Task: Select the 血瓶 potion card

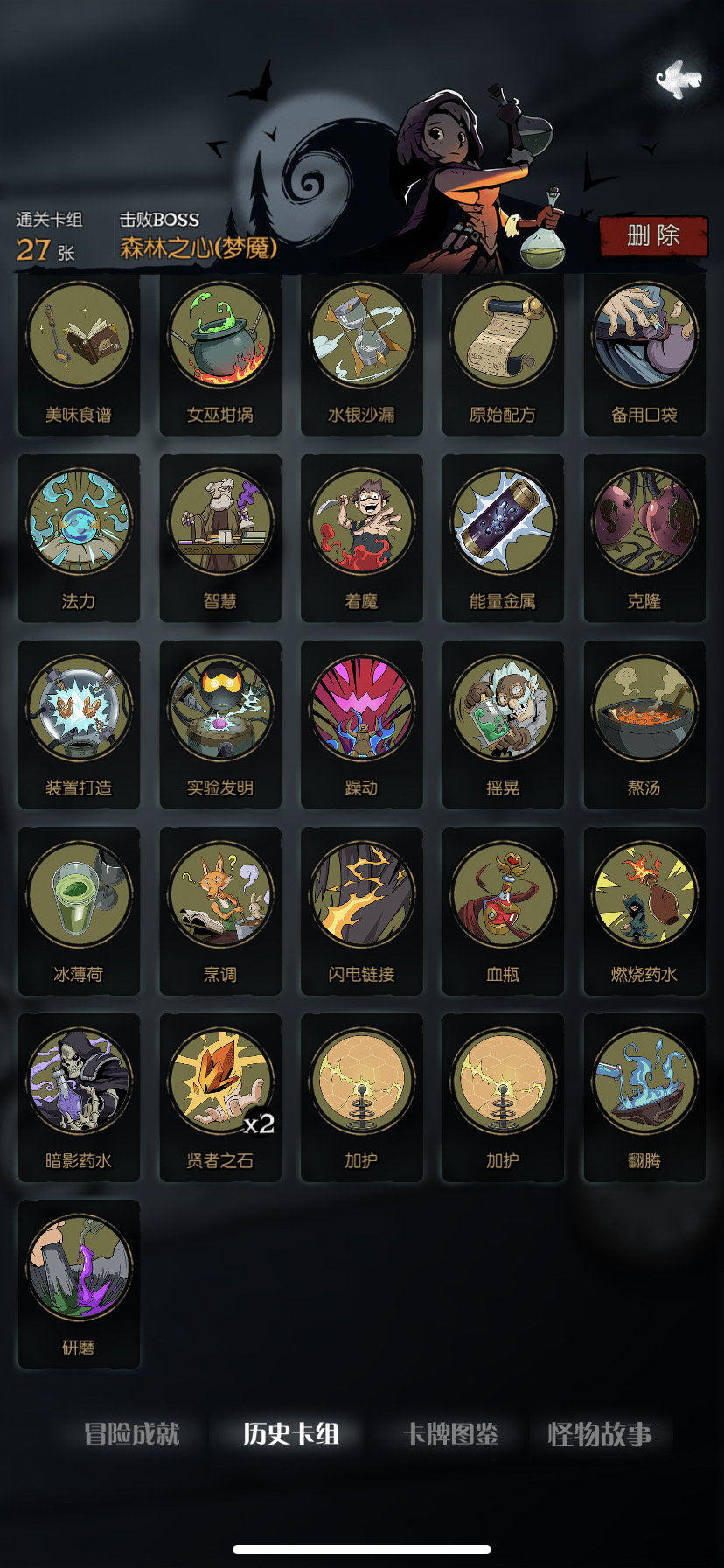Action: click(x=503, y=912)
